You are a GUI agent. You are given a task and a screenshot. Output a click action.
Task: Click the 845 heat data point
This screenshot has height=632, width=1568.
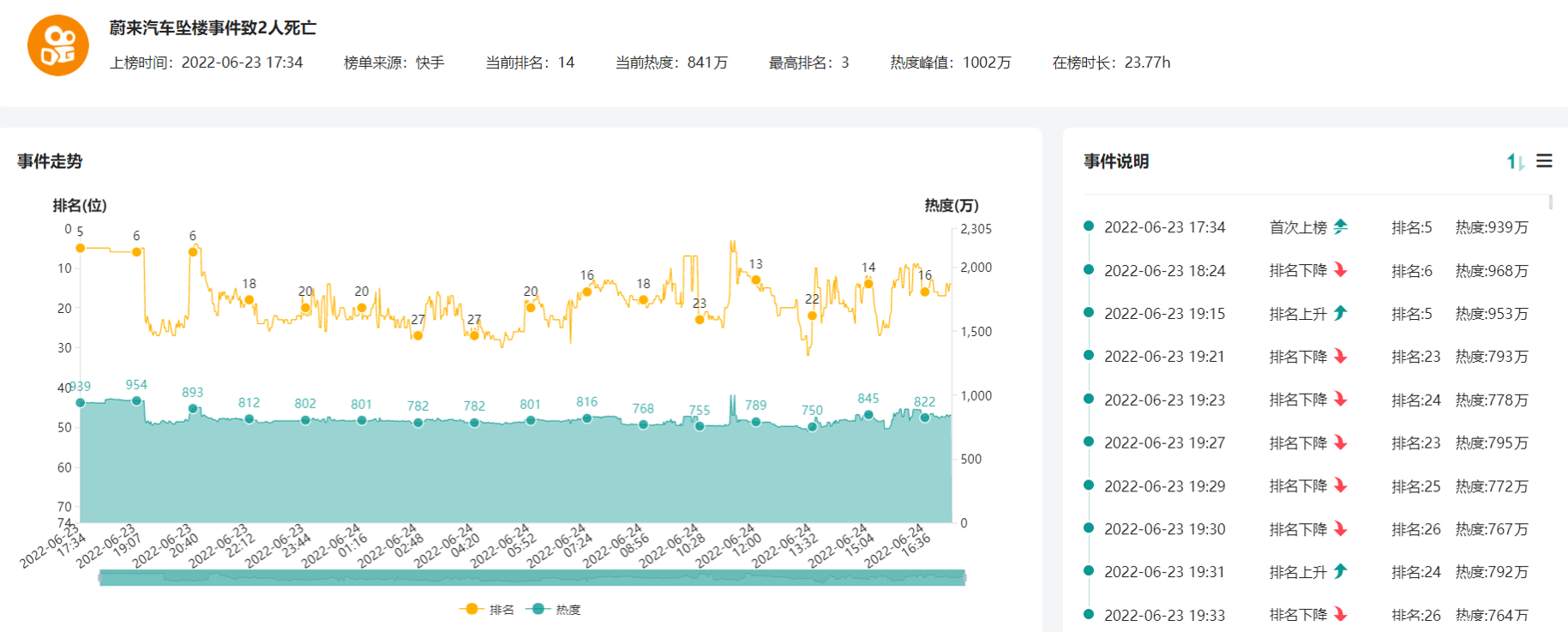[868, 415]
